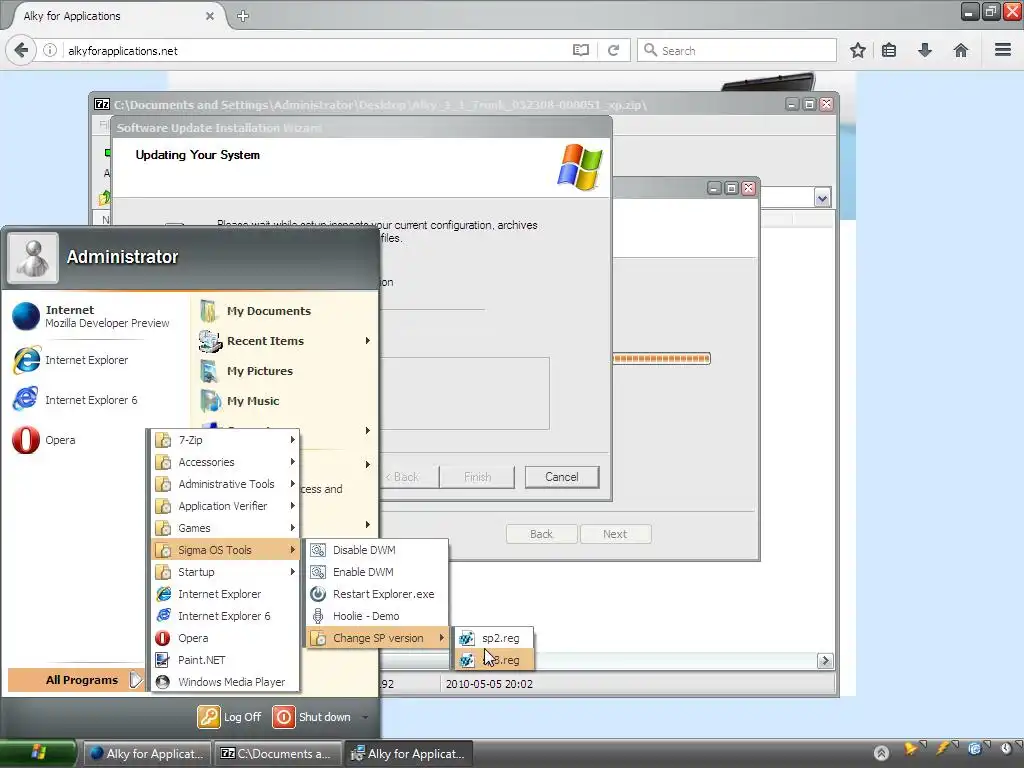Switch to the 7-Zip C:\Documents taskbar button

278,754
